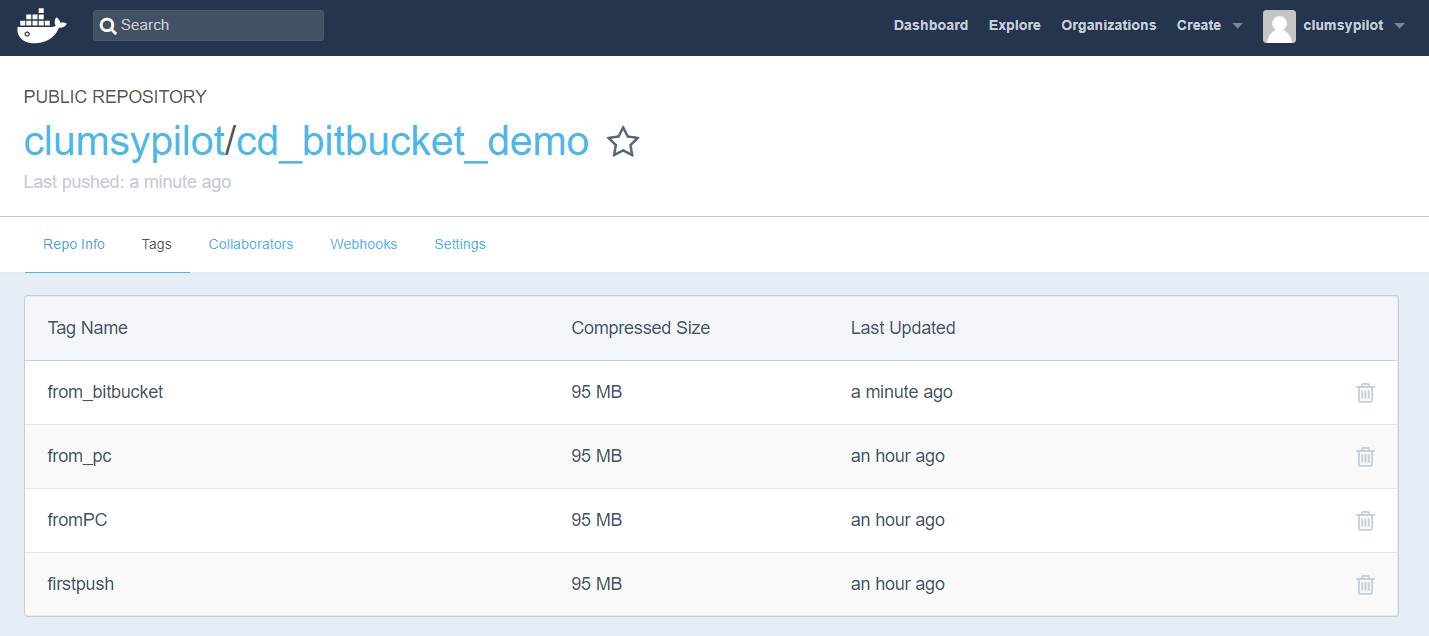Open the Webhooks tab

(x=363, y=244)
